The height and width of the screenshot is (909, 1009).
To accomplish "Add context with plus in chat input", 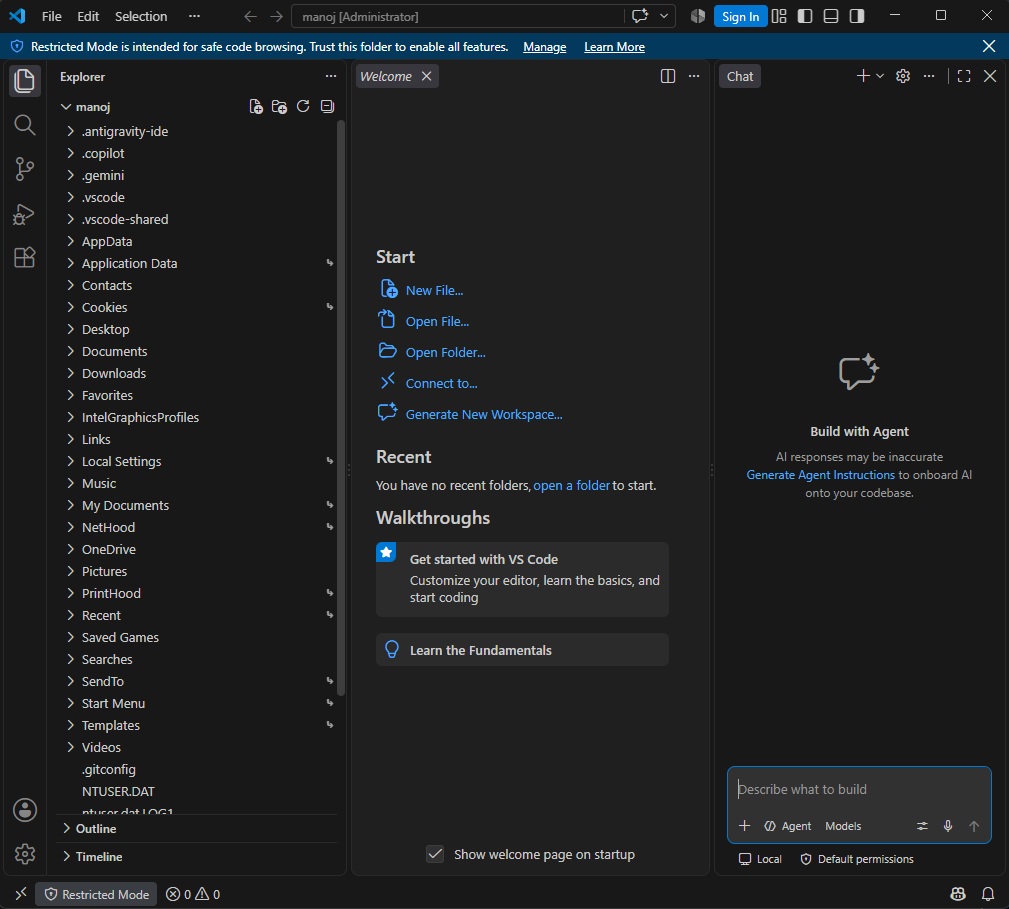I will click(x=745, y=826).
